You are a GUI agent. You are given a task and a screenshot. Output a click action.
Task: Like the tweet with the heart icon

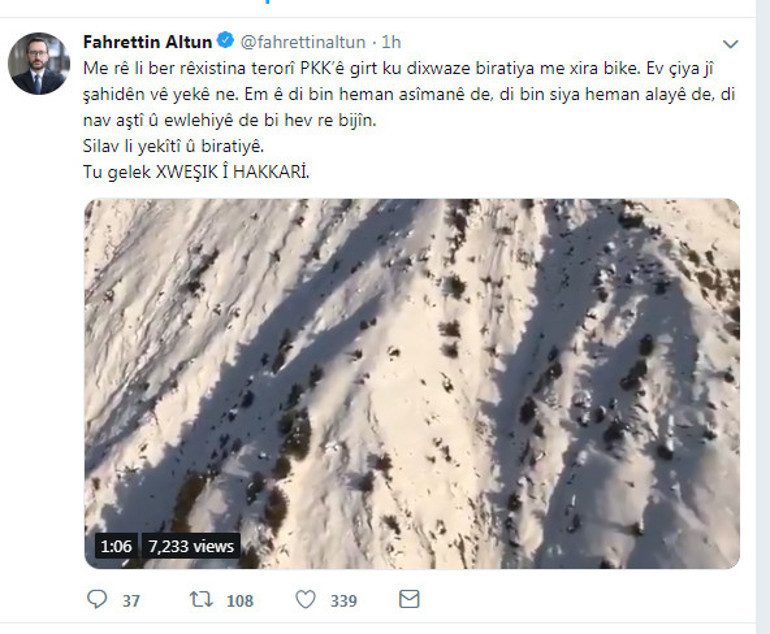tap(305, 600)
